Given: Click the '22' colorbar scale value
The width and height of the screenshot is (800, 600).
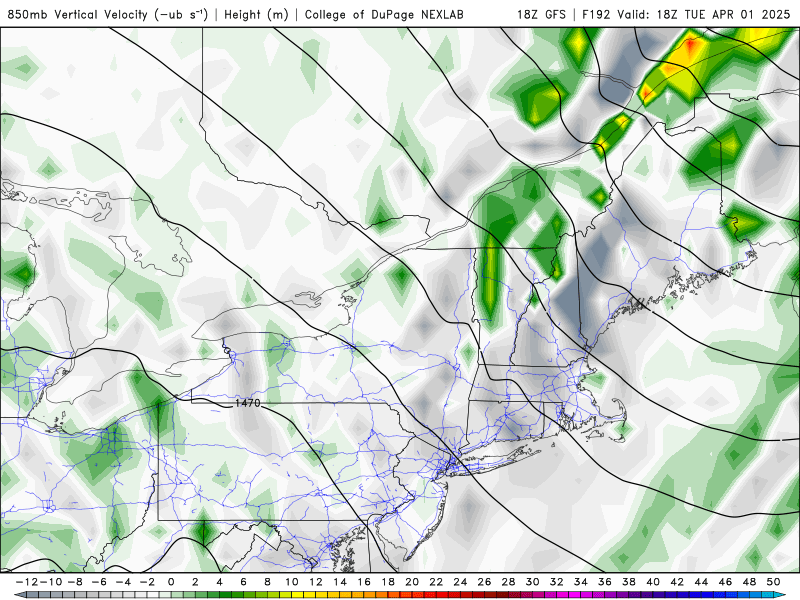Looking at the screenshot, I should 436,582.
